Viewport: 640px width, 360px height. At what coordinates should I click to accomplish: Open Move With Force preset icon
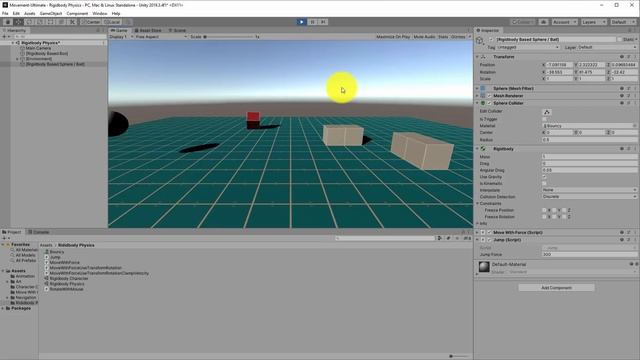pyautogui.click(x=629, y=233)
